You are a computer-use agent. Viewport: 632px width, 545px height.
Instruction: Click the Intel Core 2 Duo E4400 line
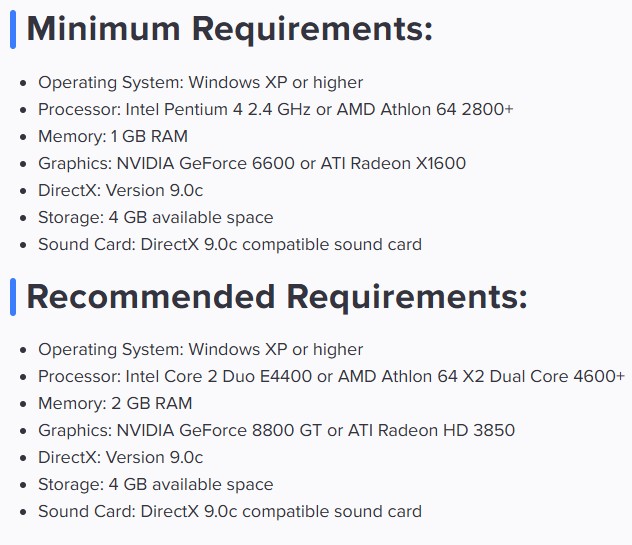(x=331, y=377)
